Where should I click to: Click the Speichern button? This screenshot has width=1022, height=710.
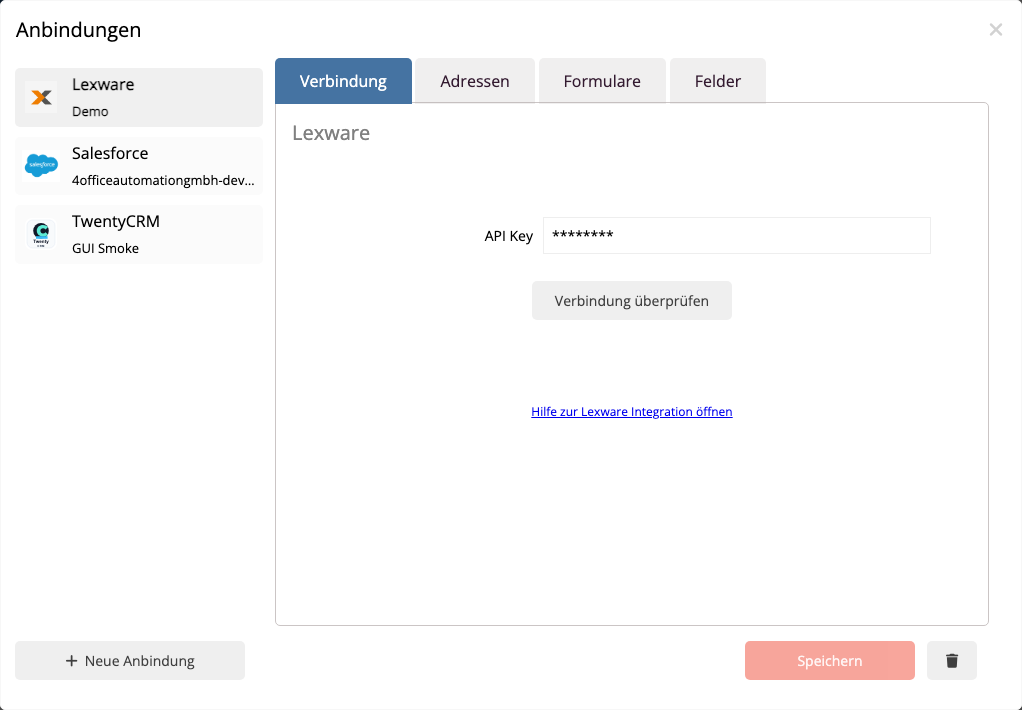click(830, 660)
